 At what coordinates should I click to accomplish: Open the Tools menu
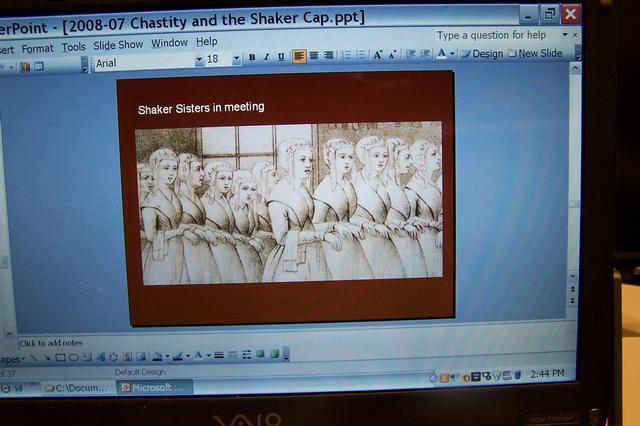tap(73, 47)
